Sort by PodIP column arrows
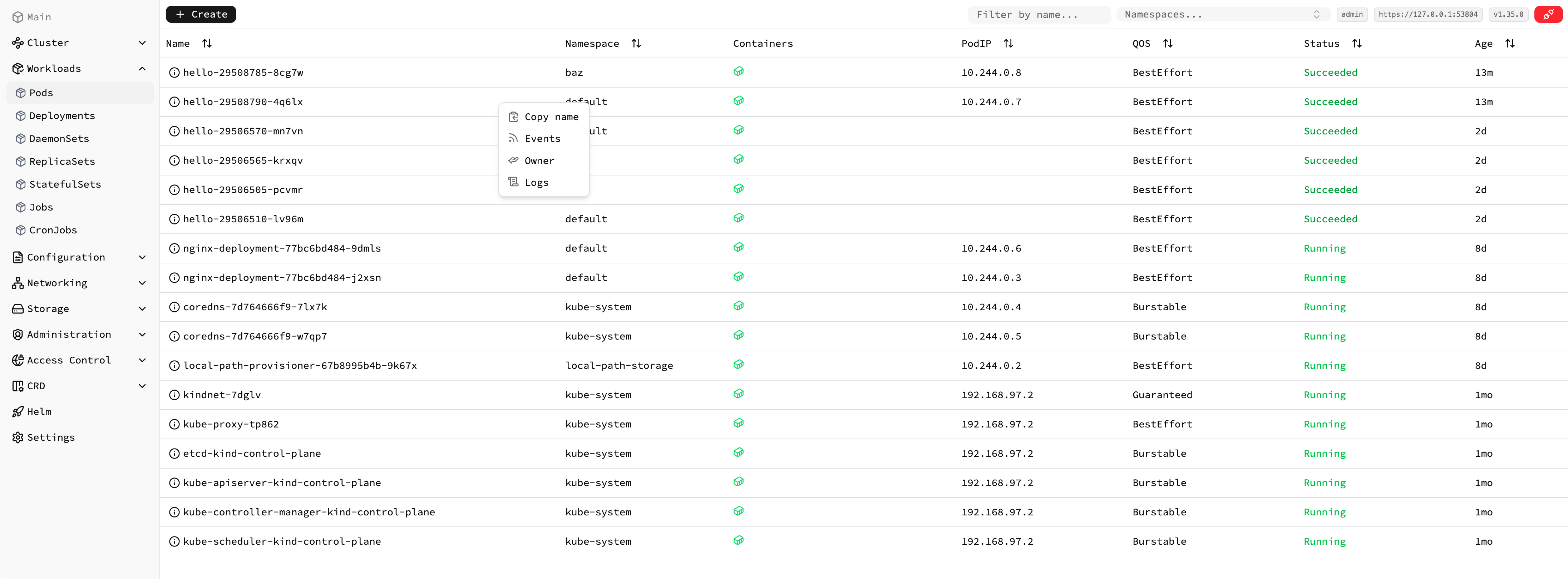Image resolution: width=1568 pixels, height=579 pixels. [x=1009, y=43]
